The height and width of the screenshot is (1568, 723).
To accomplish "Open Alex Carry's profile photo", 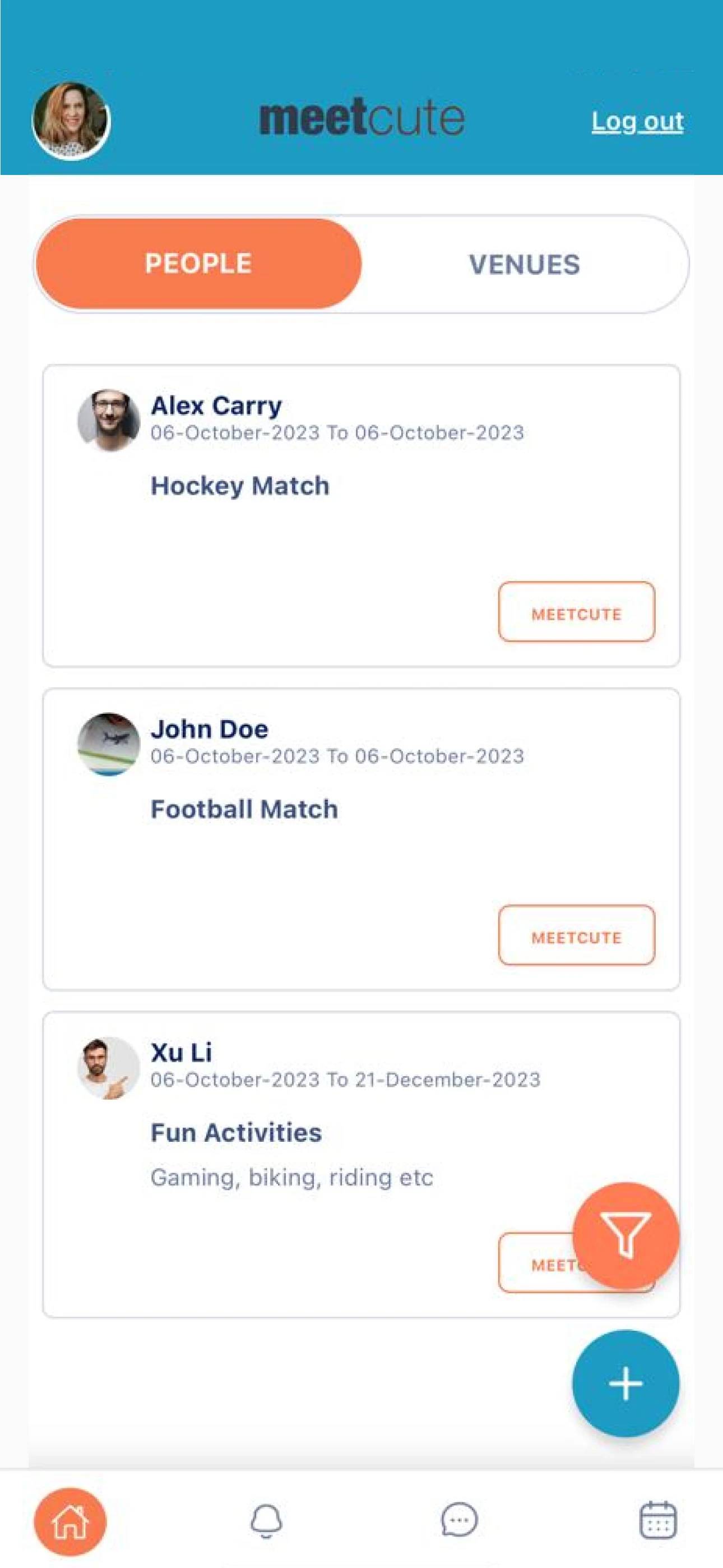I will (x=108, y=421).
